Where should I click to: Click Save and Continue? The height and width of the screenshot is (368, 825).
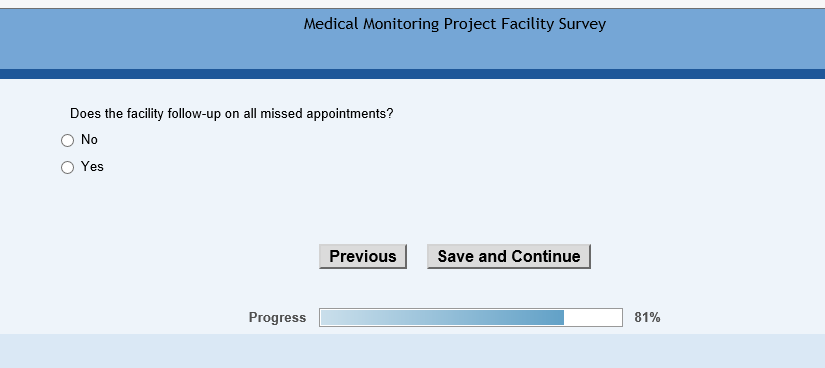point(509,256)
